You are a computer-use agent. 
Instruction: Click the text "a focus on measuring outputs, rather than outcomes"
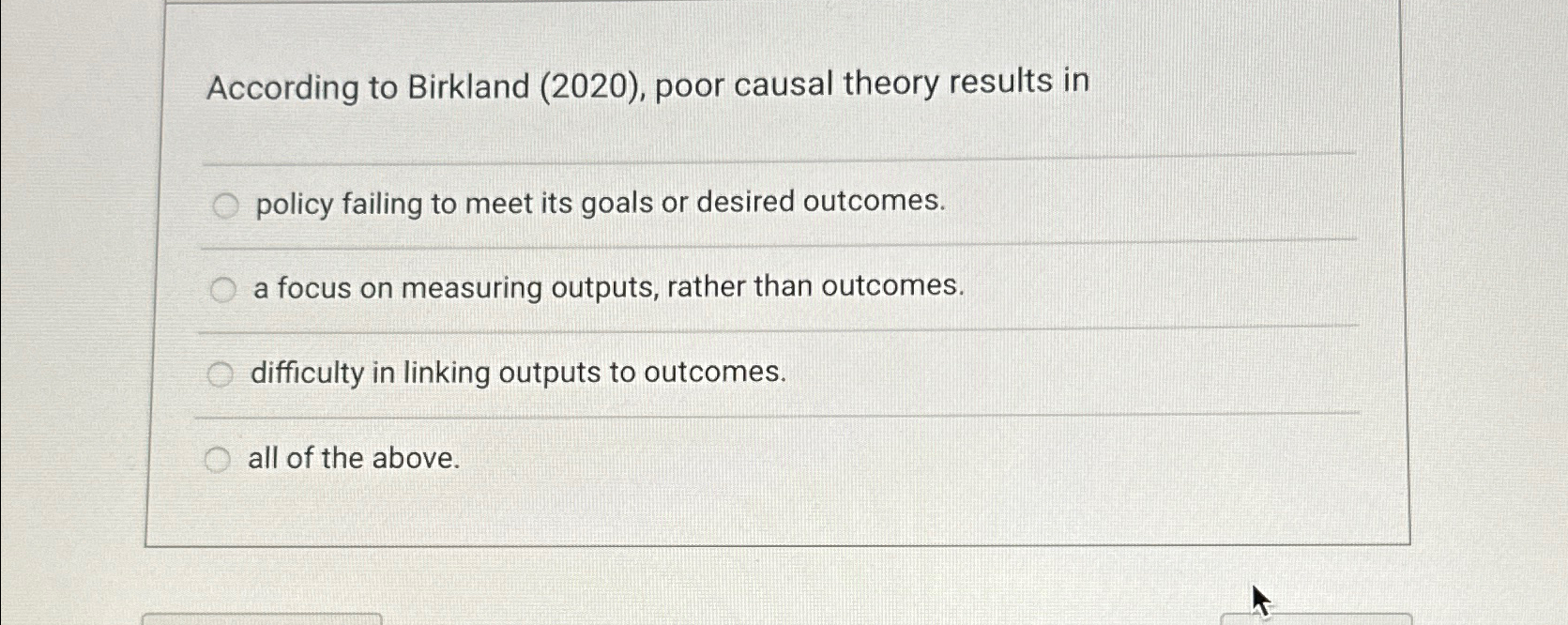click(x=608, y=286)
